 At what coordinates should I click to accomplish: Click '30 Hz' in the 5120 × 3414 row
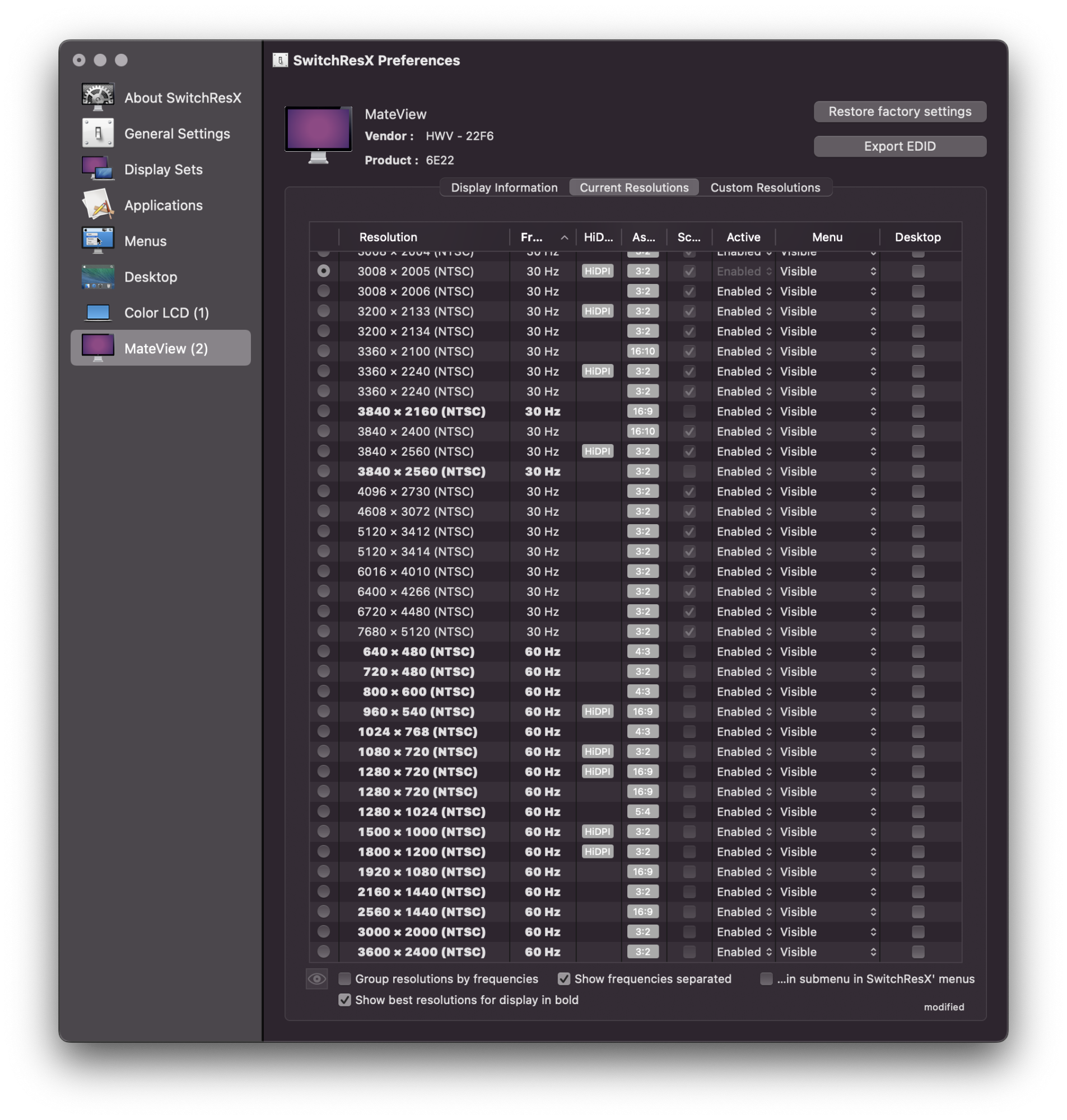coord(543,552)
